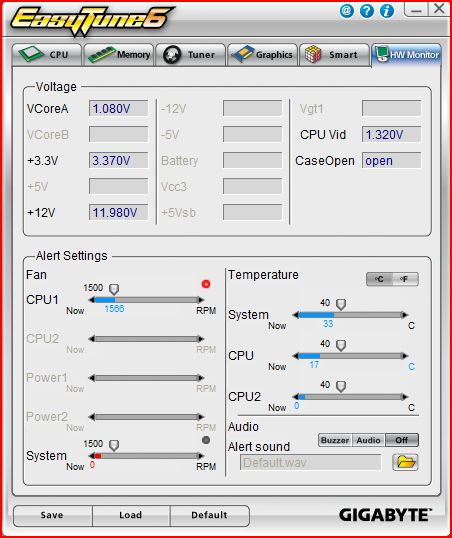
Task: Open the blue info icon
Action: [386, 11]
